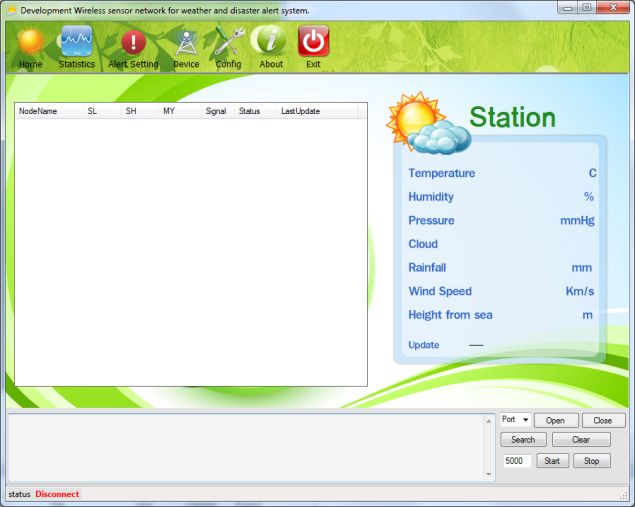Focus the 5000 interval input field
This screenshot has width=635, height=507.
tap(517, 461)
